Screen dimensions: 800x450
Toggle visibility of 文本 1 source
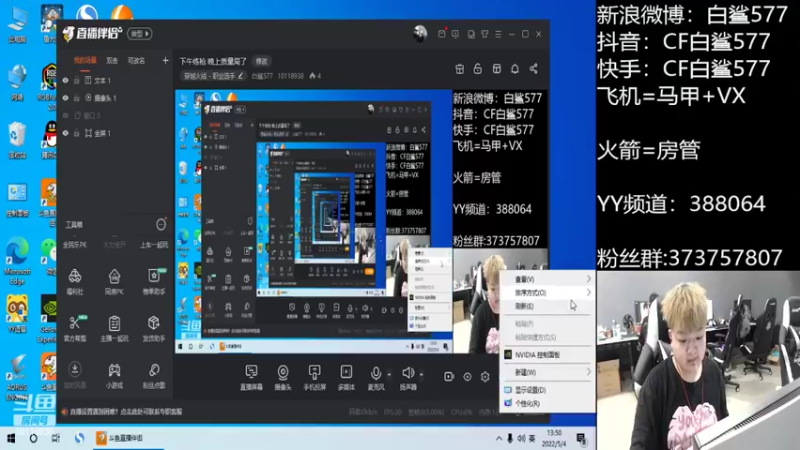coord(65,81)
